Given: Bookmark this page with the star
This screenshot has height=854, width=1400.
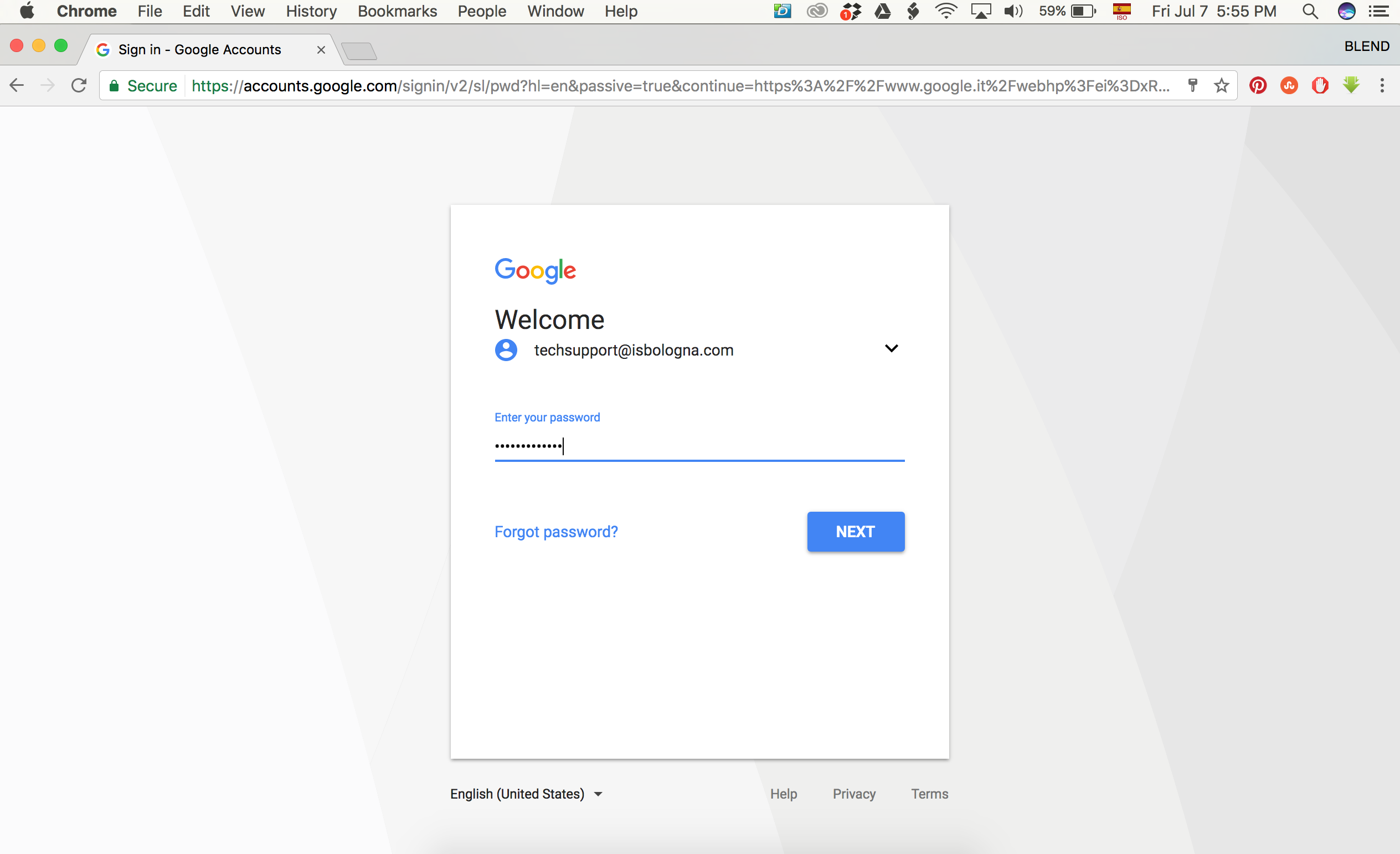Looking at the screenshot, I should pyautogui.click(x=1221, y=86).
